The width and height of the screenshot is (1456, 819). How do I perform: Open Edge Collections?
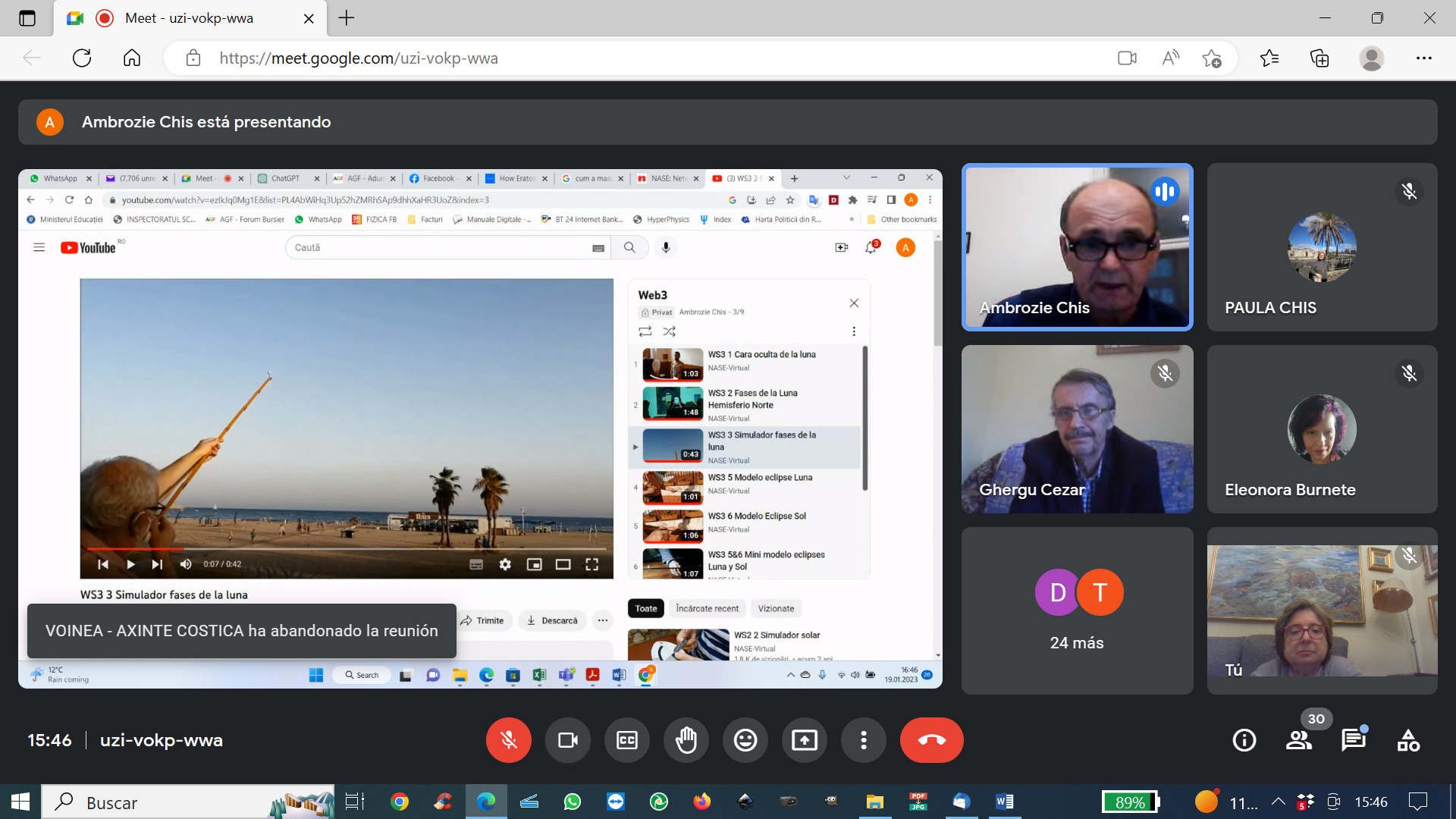[x=1319, y=58]
